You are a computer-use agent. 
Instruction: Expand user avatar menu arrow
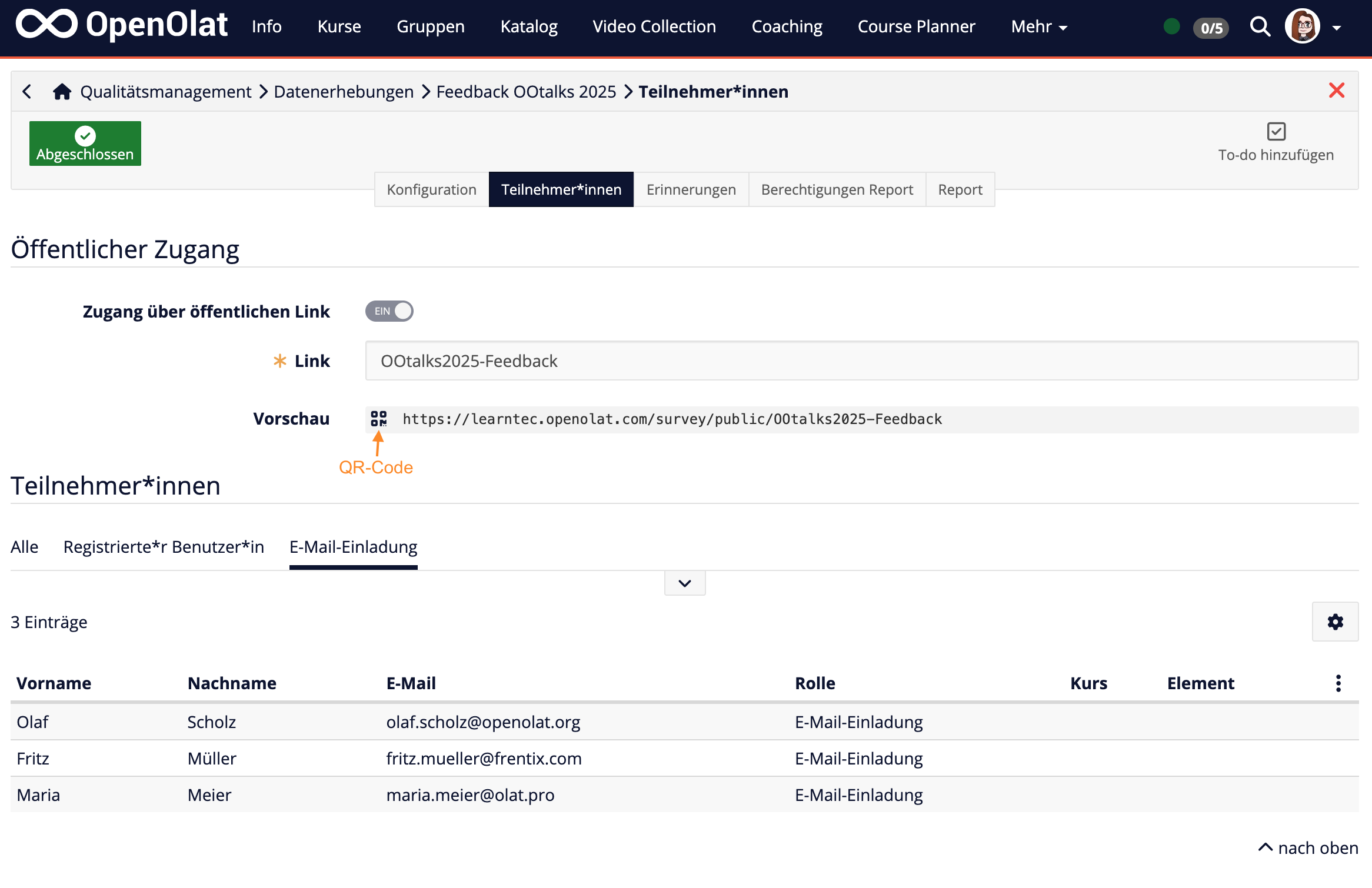[1337, 28]
